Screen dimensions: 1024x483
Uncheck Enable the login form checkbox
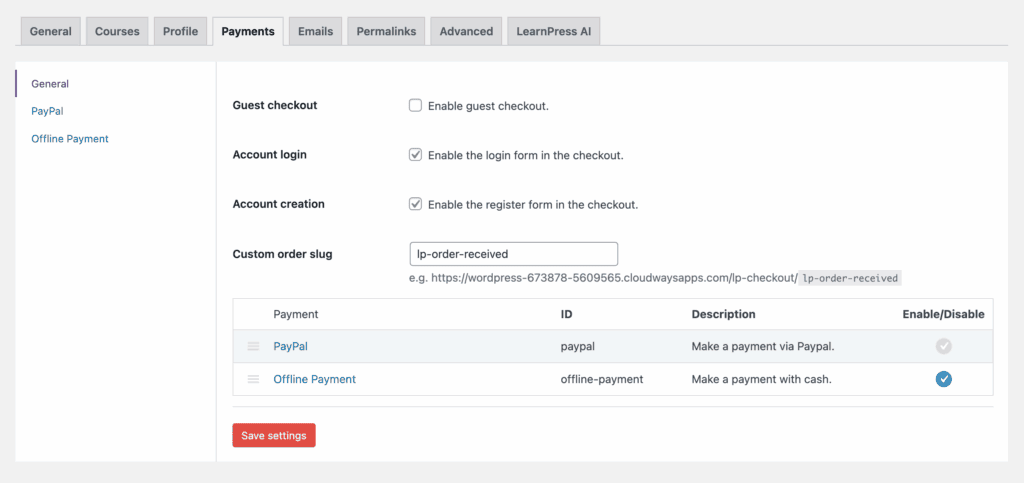point(415,155)
